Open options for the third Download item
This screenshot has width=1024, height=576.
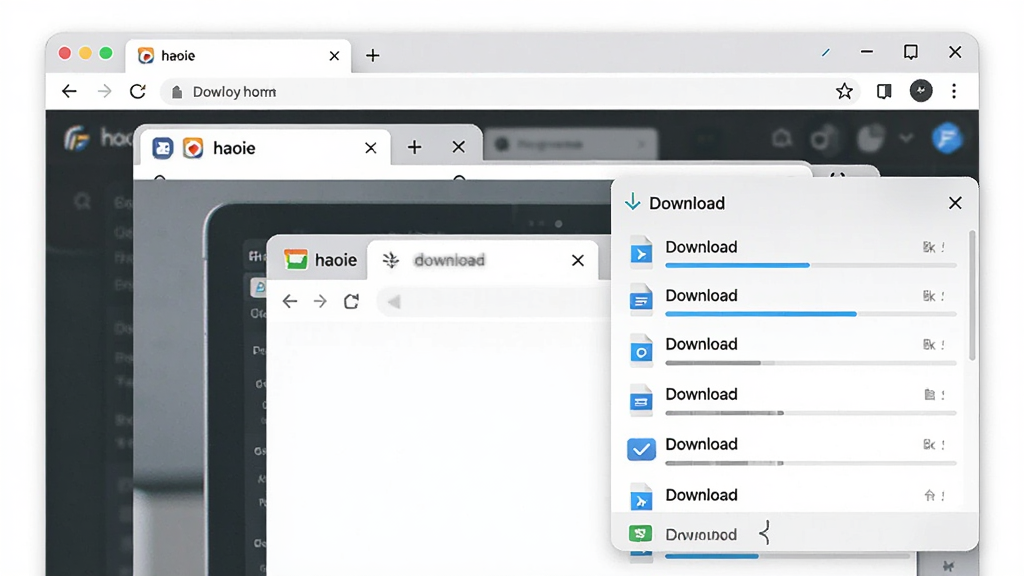[943, 345]
